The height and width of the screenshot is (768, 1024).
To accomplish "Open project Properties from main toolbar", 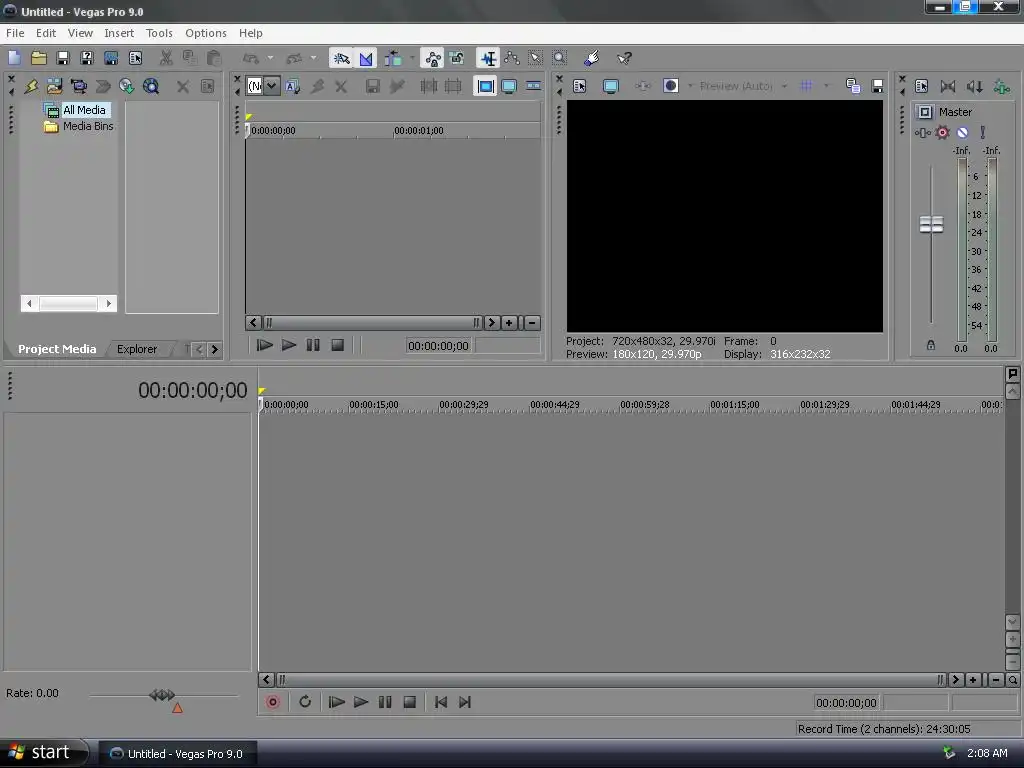I will pyautogui.click(x=135, y=58).
